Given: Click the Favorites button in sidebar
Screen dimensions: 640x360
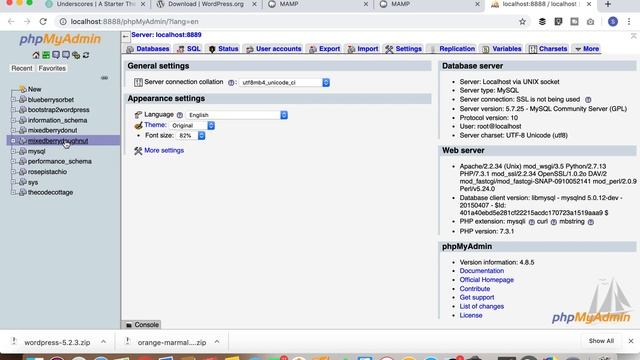Looking at the screenshot, I should pyautogui.click(x=52, y=69).
